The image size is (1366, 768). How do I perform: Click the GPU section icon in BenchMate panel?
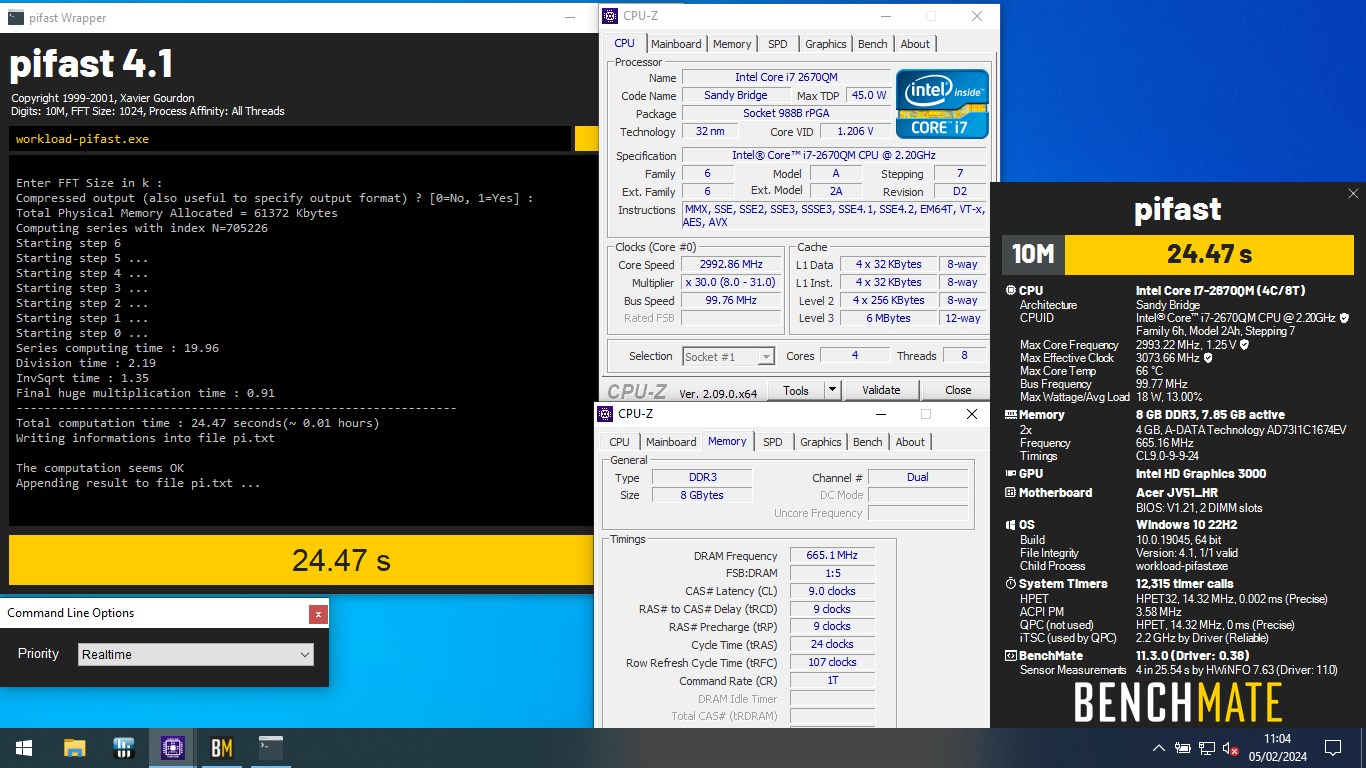pos(1010,474)
